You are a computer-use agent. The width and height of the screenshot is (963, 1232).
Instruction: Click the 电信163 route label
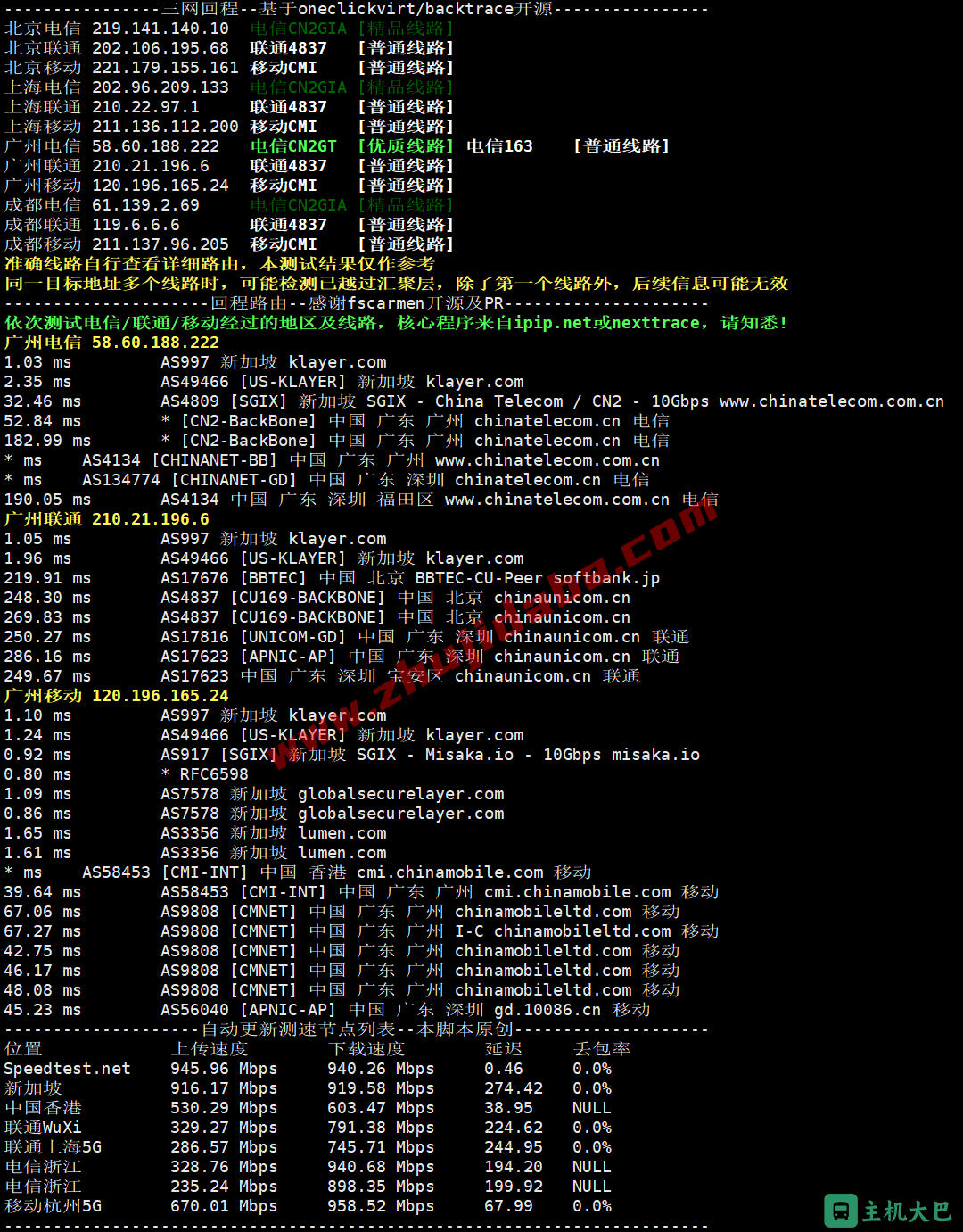point(499,146)
